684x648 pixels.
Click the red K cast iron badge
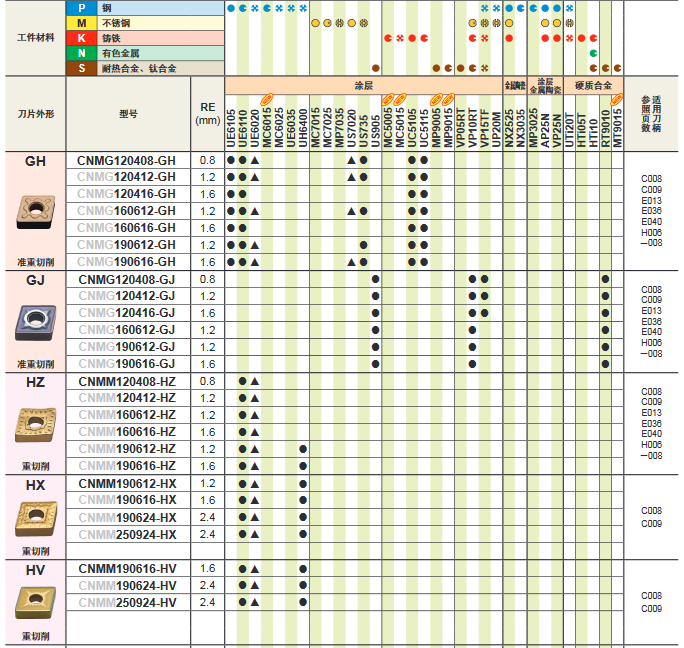81,38
